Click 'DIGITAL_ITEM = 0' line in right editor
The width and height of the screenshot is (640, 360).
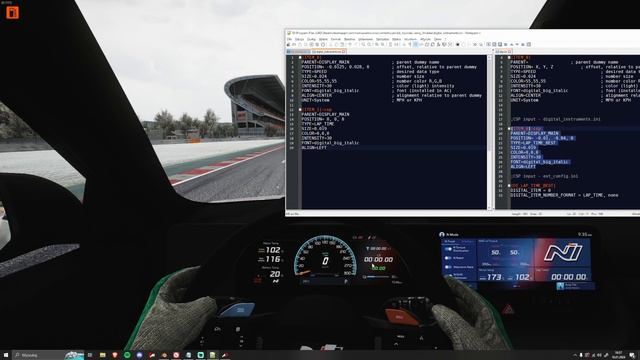point(530,191)
